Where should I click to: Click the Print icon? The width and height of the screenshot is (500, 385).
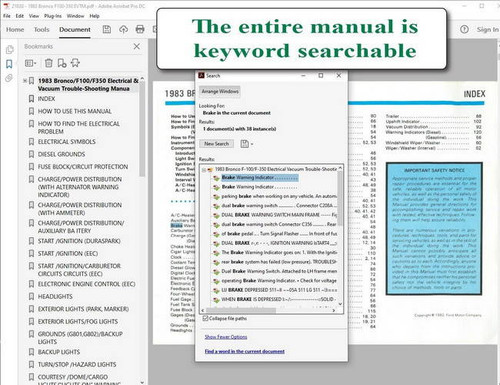[140, 29]
